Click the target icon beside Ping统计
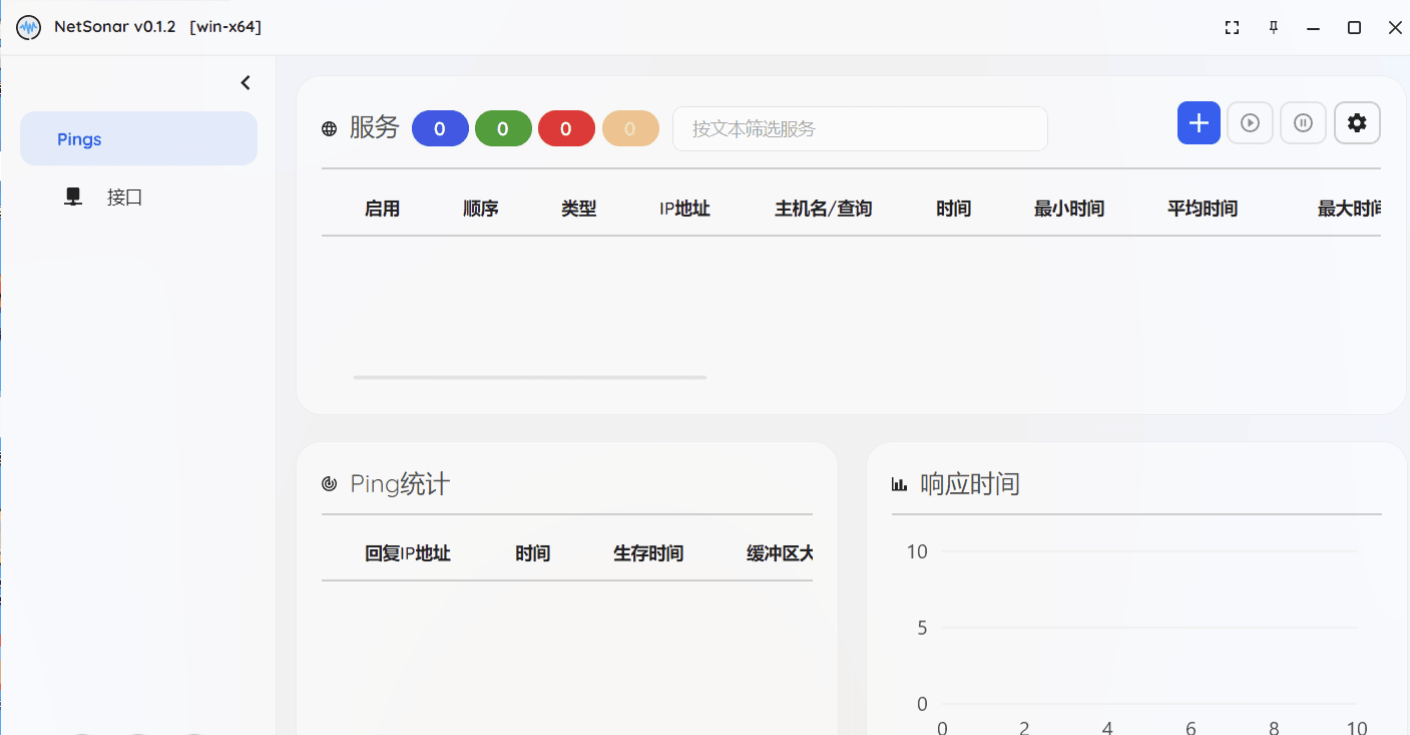Image resolution: width=1410 pixels, height=735 pixels. coord(330,482)
